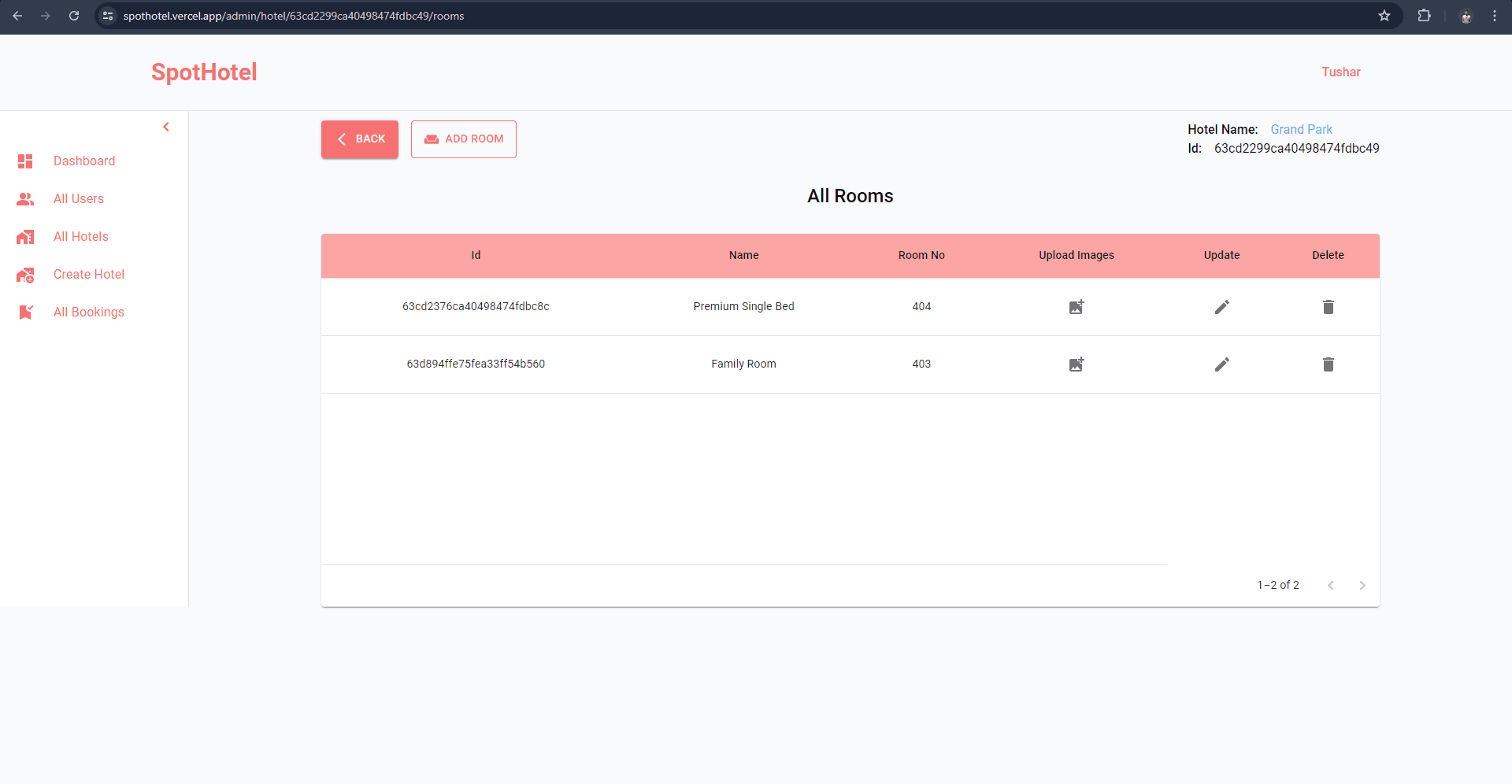Click the previous page arrow in pagination
1512x784 pixels.
pyautogui.click(x=1331, y=585)
